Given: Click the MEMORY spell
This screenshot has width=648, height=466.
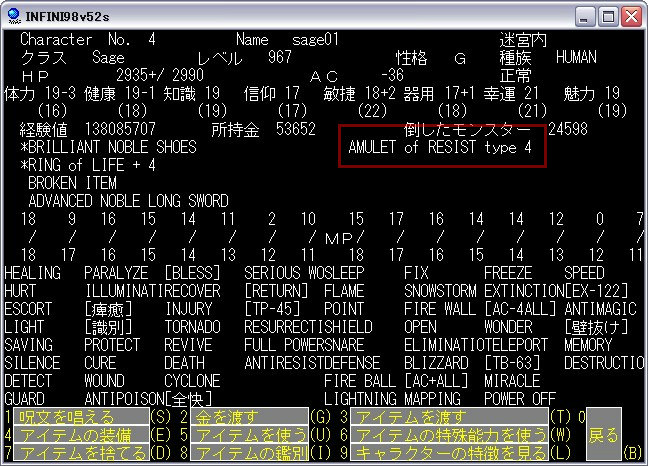Looking at the screenshot, I should [588, 345].
